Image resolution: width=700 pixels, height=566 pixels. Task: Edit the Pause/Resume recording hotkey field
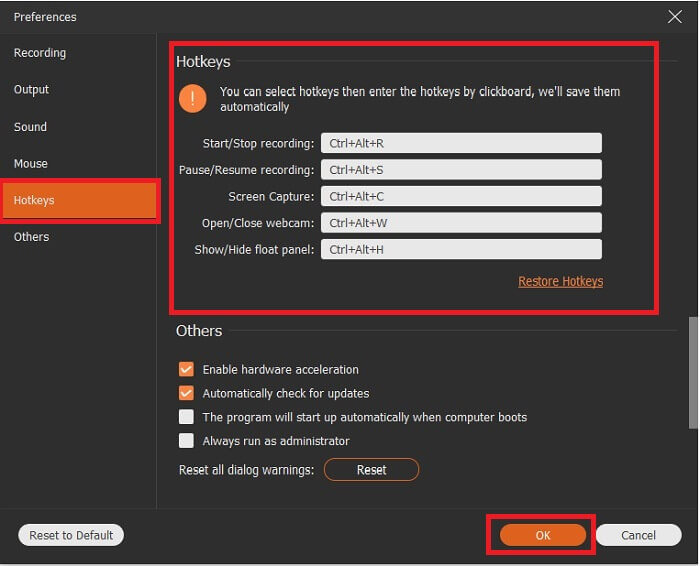[461, 170]
